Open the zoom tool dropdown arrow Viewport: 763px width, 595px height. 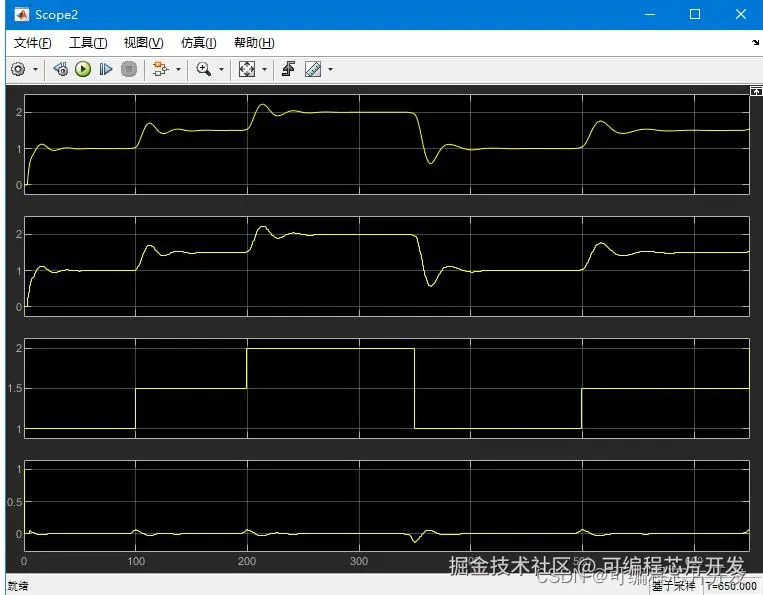(221, 70)
